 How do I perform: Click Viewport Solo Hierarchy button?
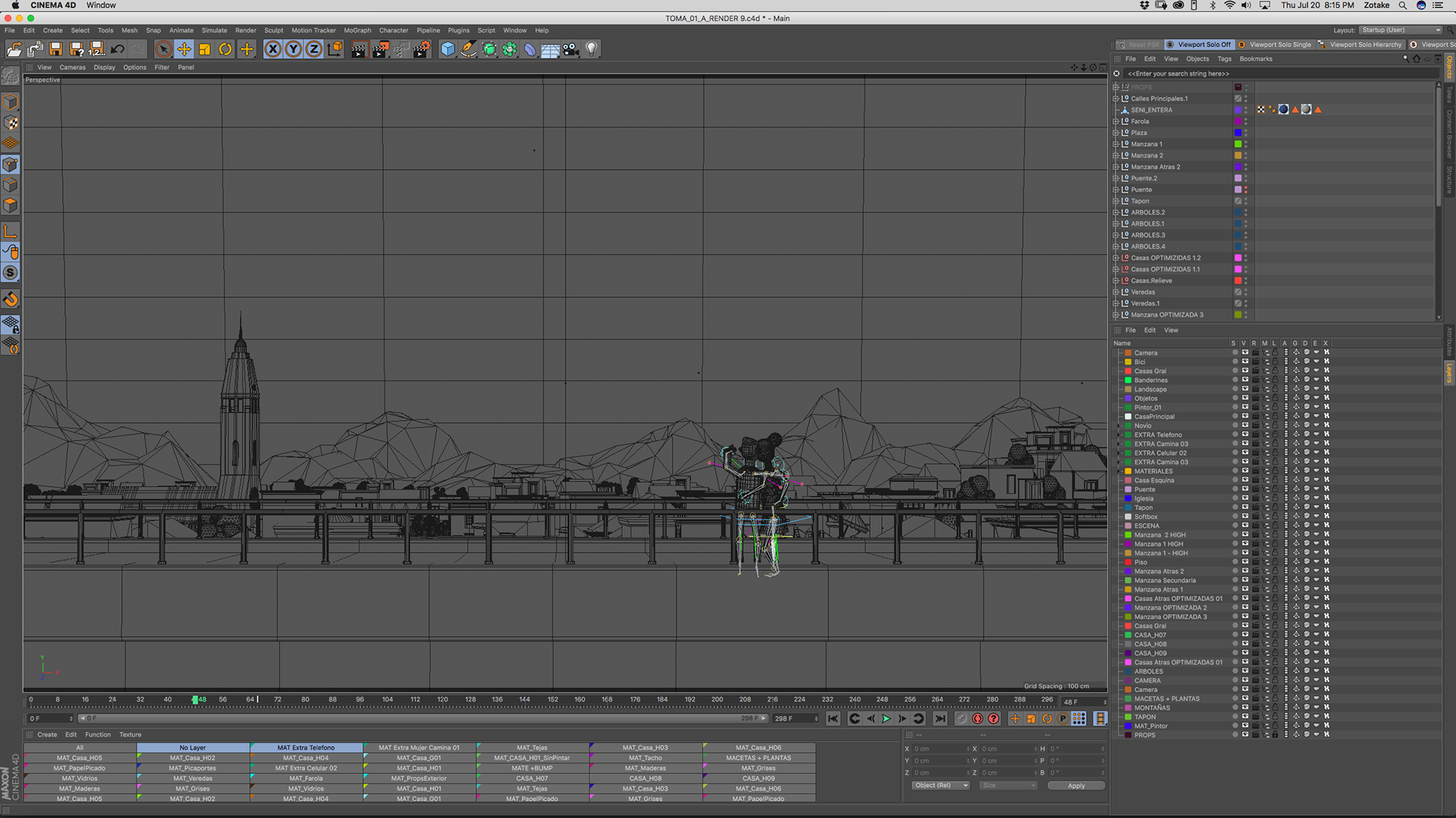[1360, 45]
